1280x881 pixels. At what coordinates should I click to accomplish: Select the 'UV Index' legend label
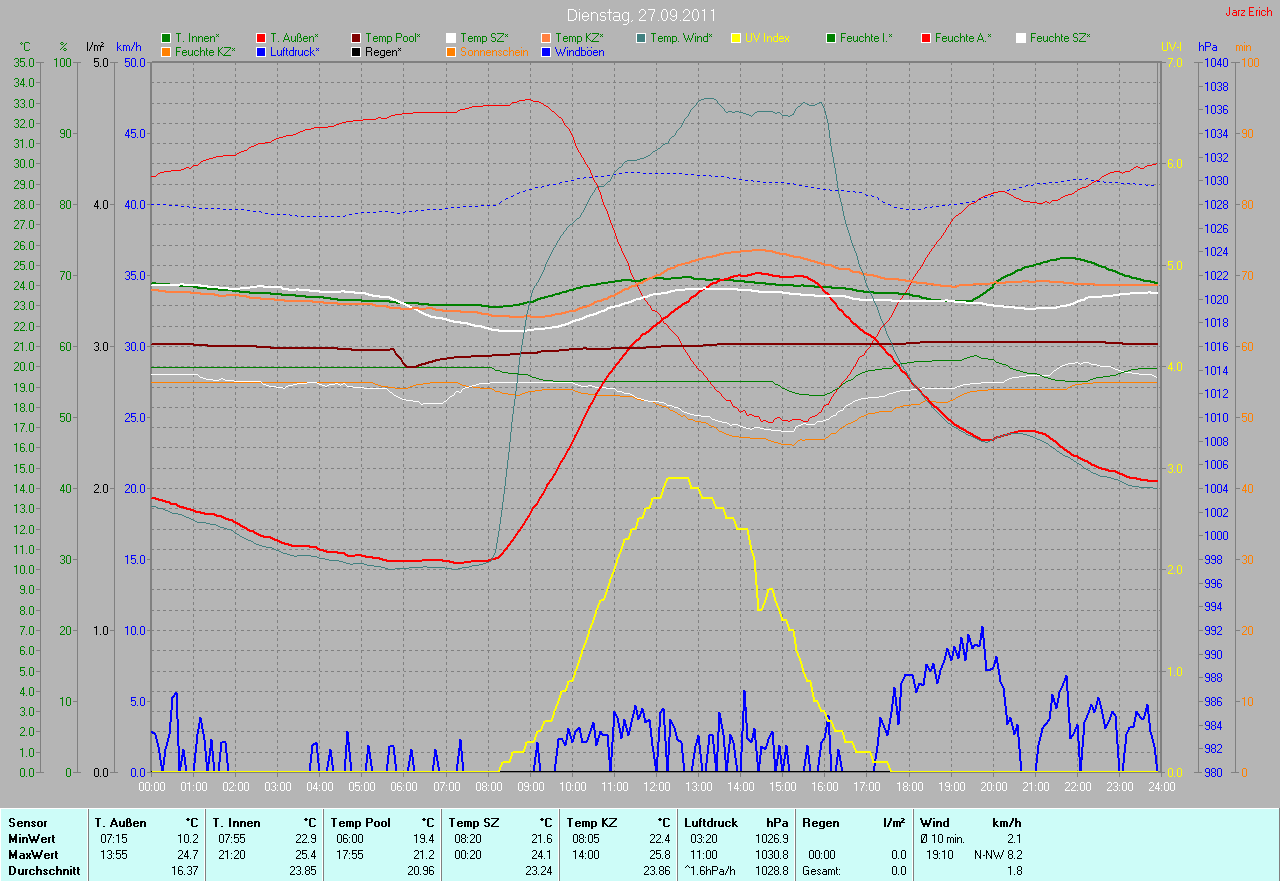[x=767, y=38]
